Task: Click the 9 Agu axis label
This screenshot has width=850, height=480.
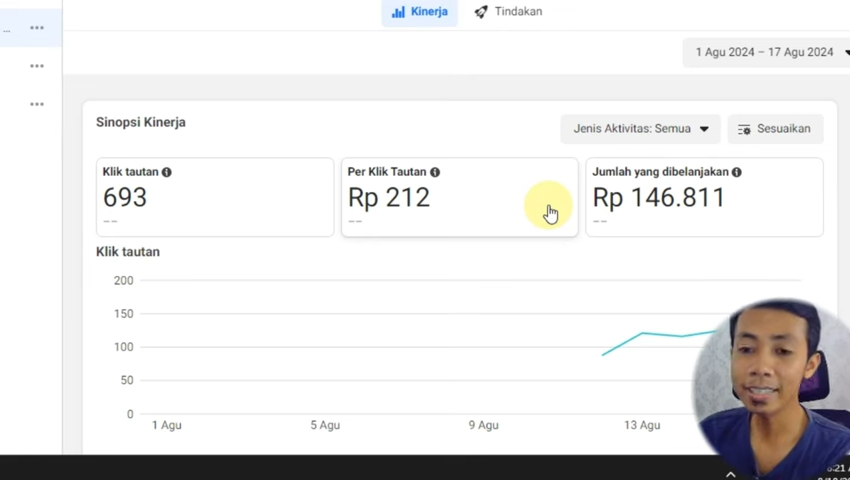Action: point(484,425)
